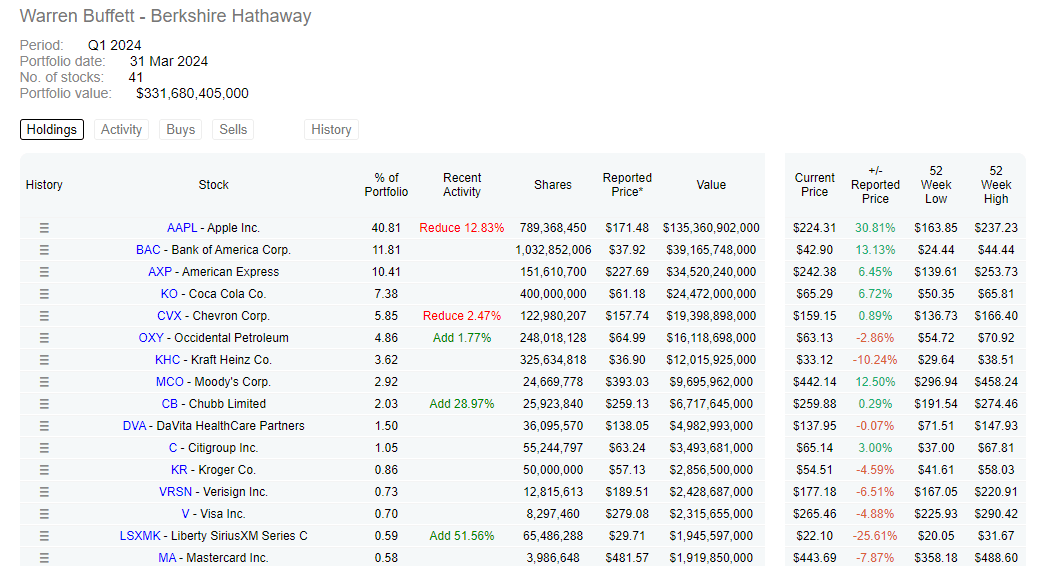Select the Holdings tab

(51, 129)
